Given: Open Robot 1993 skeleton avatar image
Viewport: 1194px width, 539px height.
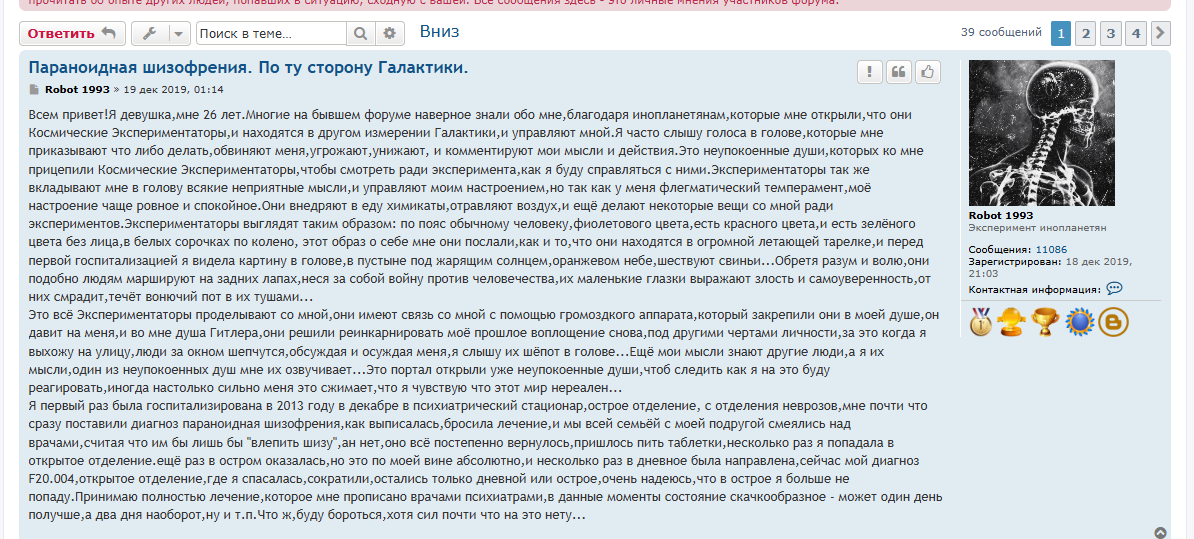Looking at the screenshot, I should tap(1042, 133).
